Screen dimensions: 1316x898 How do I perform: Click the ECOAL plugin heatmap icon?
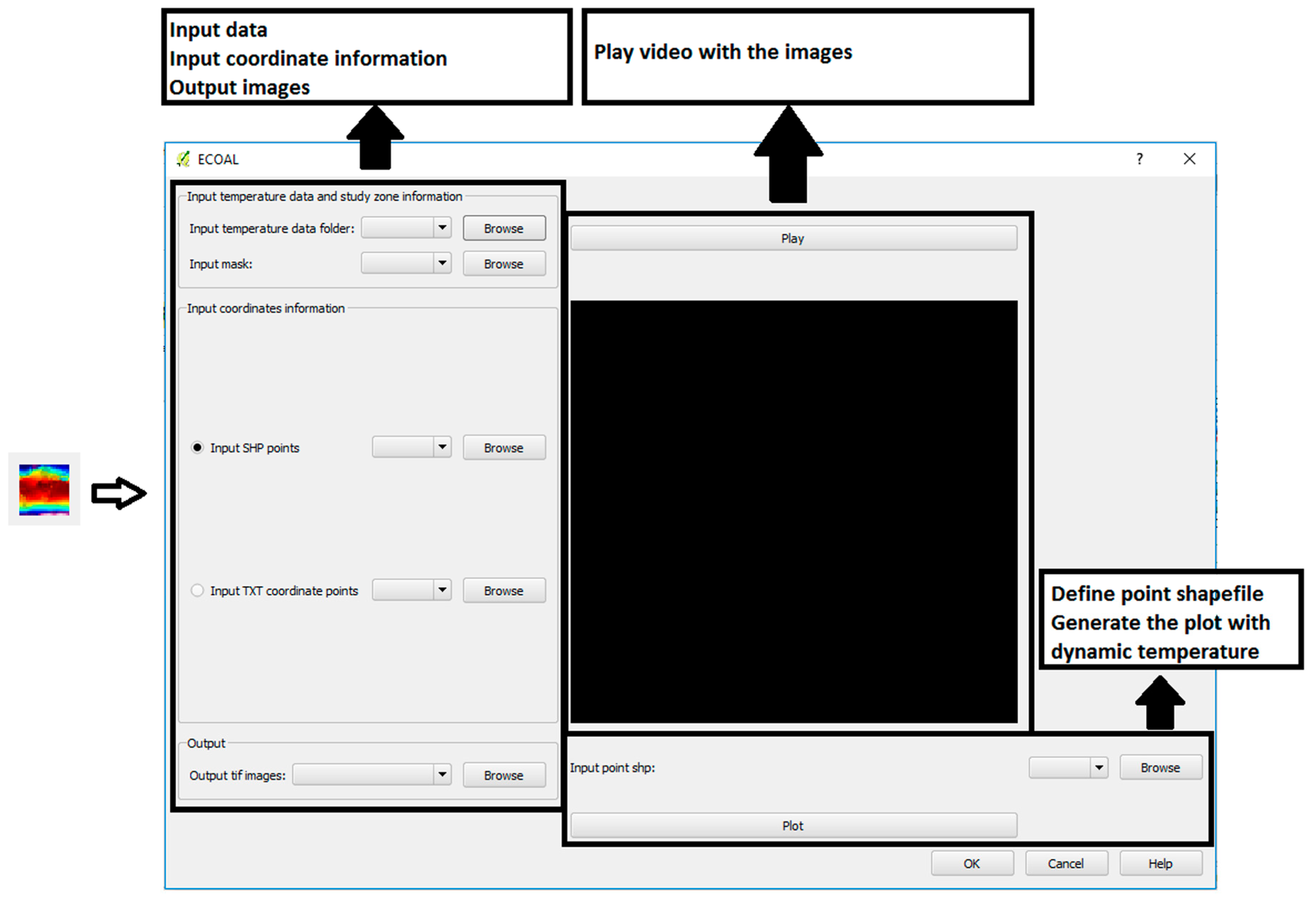(44, 489)
